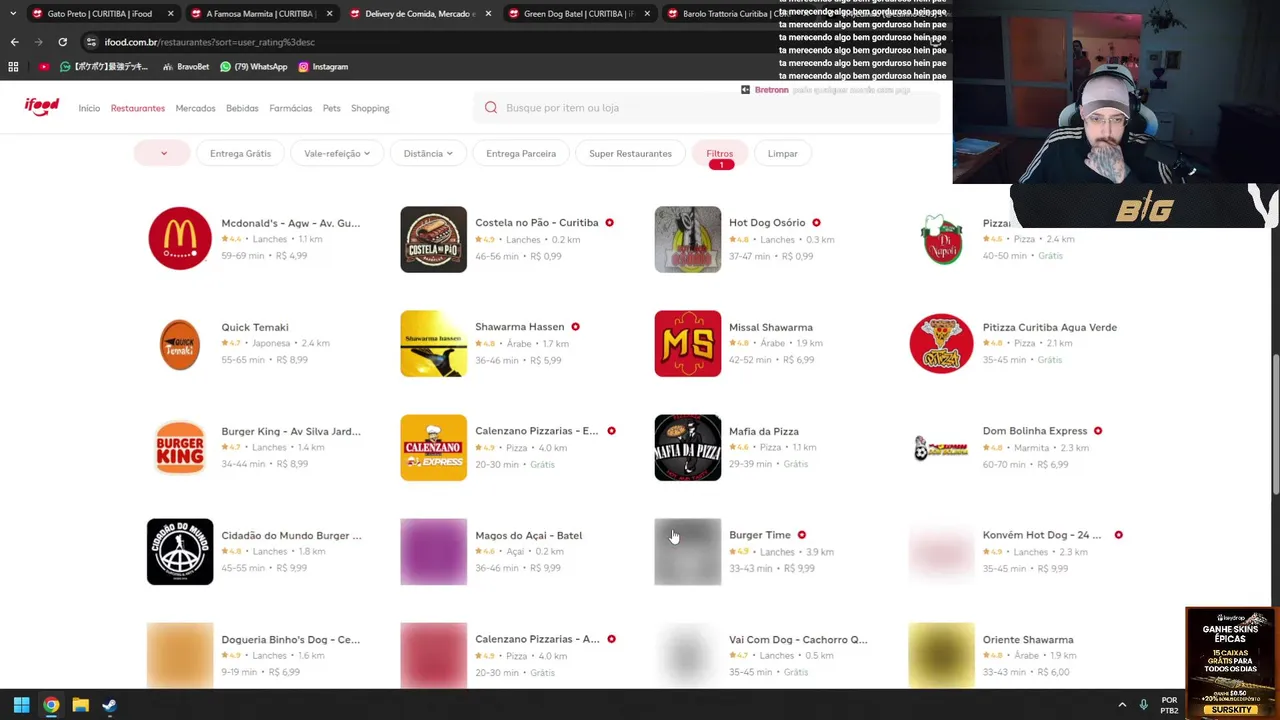
Task: Click the Ganhe Skins Épicas ad
Action: point(1231,663)
